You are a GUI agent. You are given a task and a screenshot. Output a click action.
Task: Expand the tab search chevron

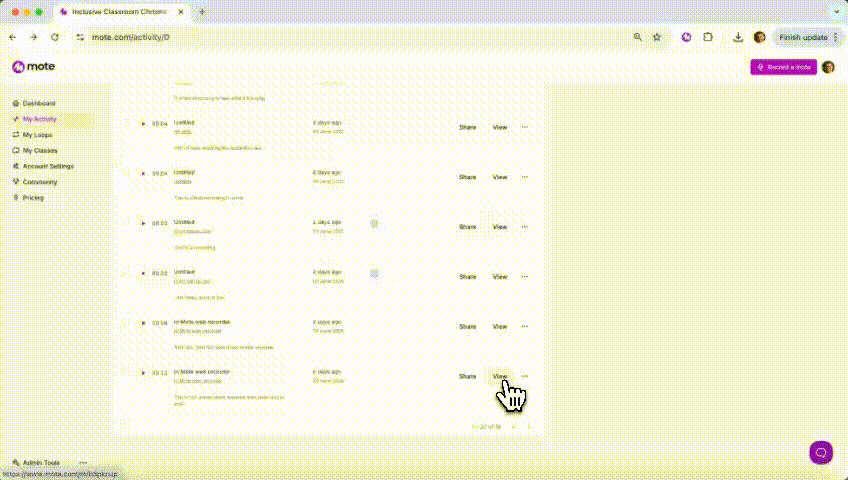[x=836, y=11]
